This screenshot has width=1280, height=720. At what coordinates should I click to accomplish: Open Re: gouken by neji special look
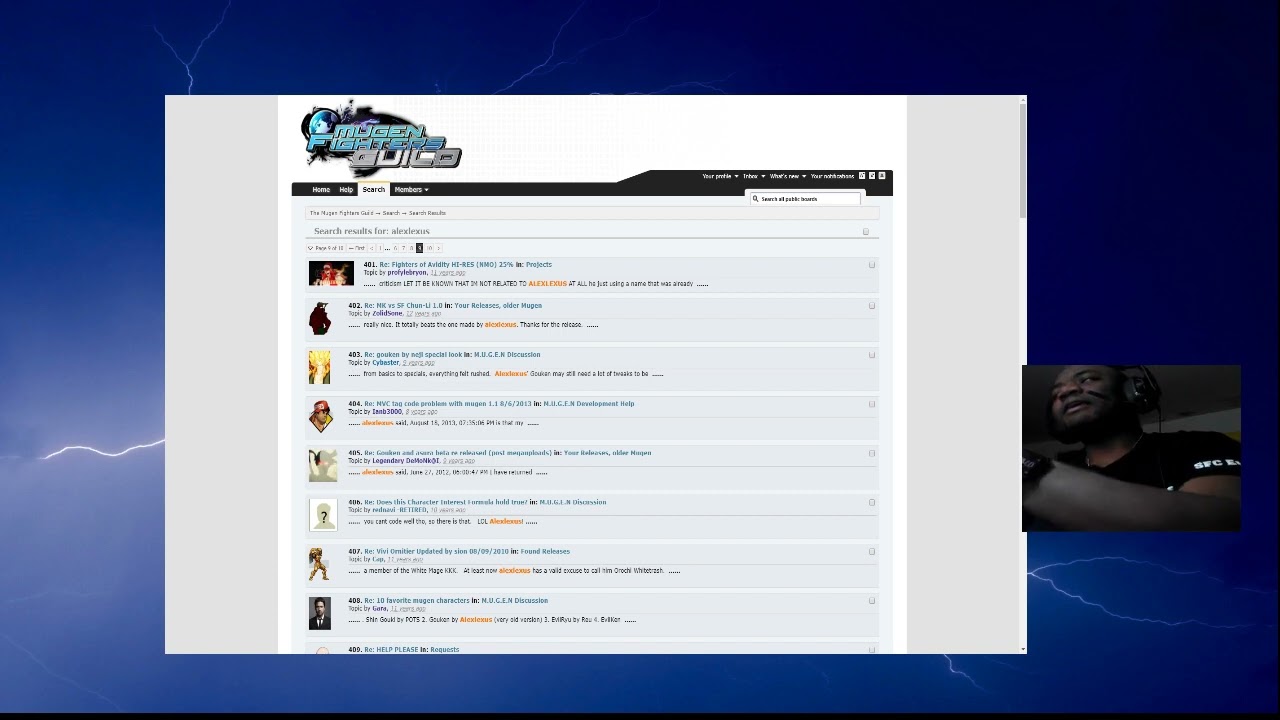click(413, 355)
